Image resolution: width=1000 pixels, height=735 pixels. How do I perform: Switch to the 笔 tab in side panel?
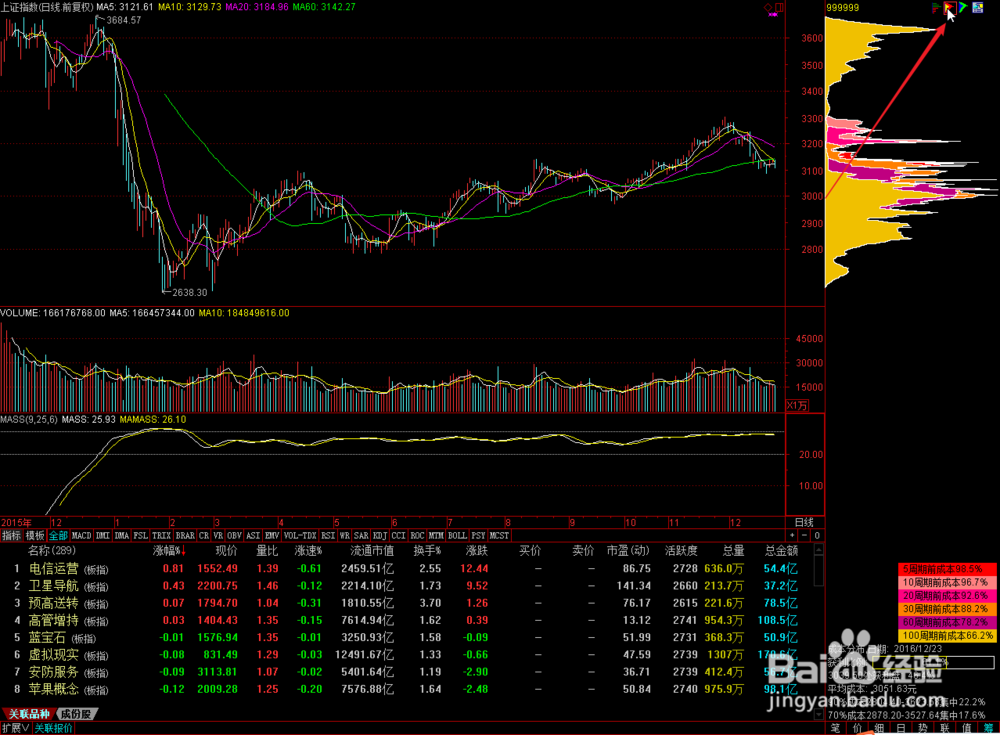836,729
